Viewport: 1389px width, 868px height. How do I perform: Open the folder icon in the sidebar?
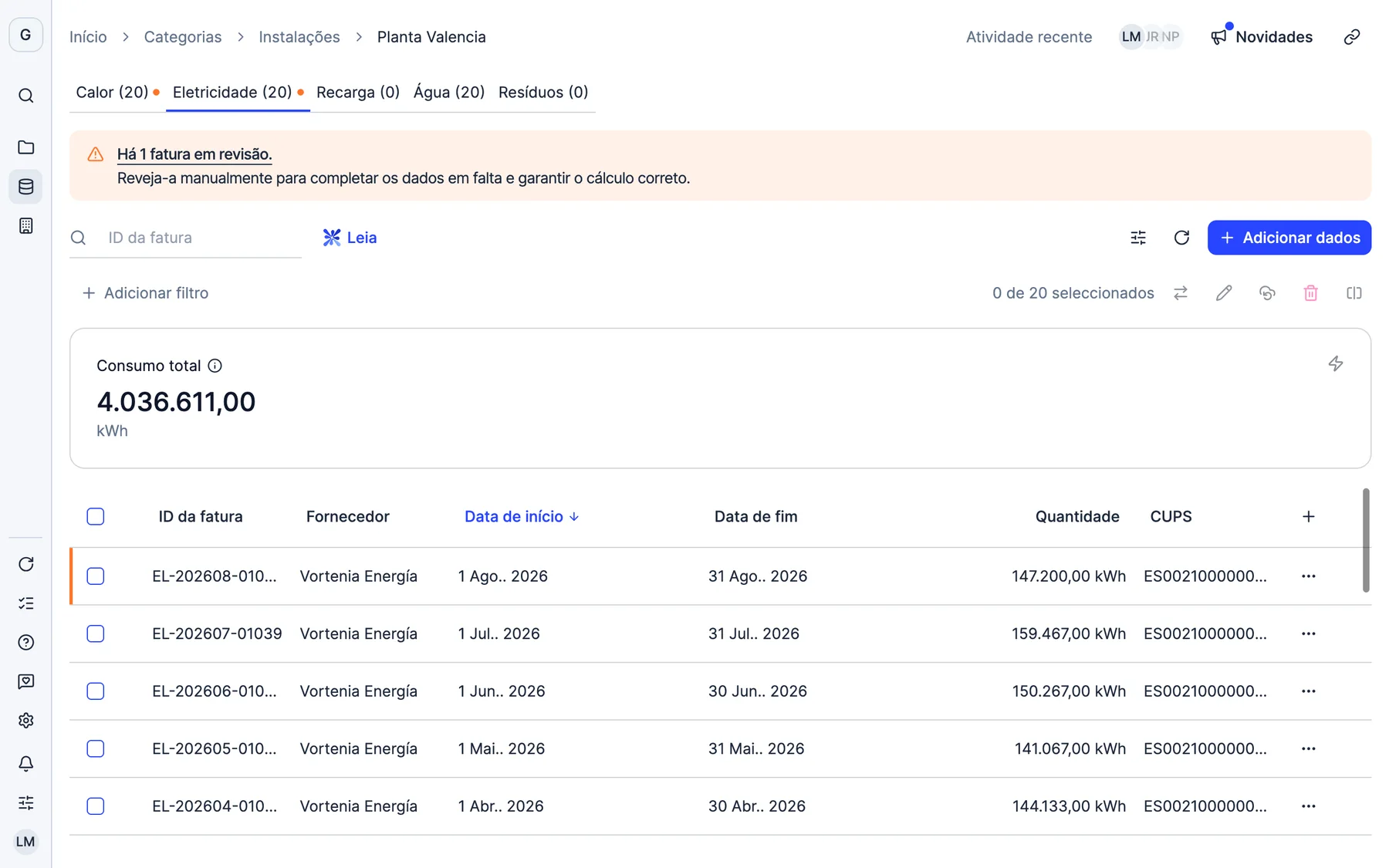tap(25, 147)
